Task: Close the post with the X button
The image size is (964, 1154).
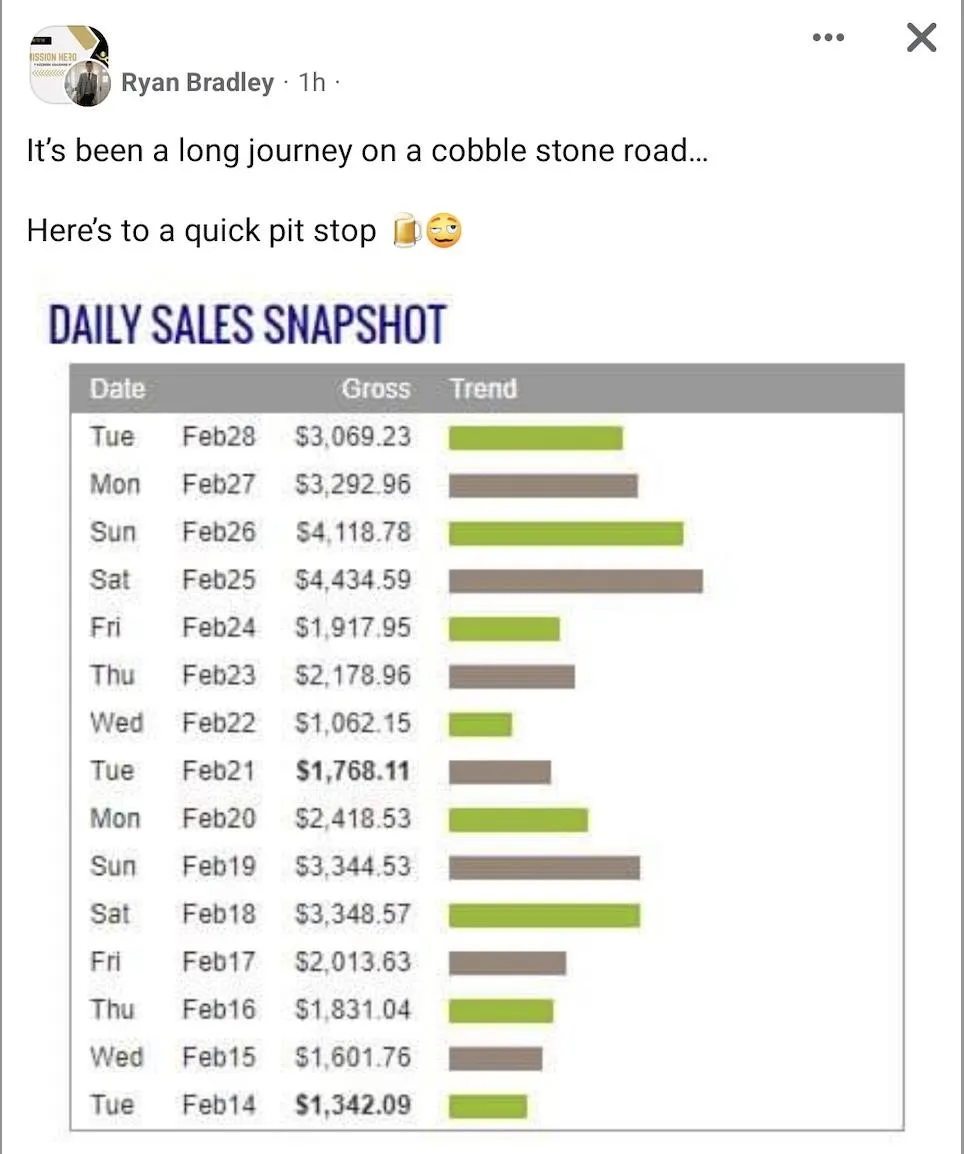Action: tap(921, 38)
